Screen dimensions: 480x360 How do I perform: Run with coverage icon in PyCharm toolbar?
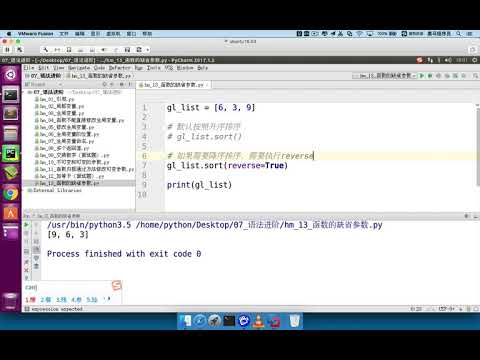tap(439, 76)
